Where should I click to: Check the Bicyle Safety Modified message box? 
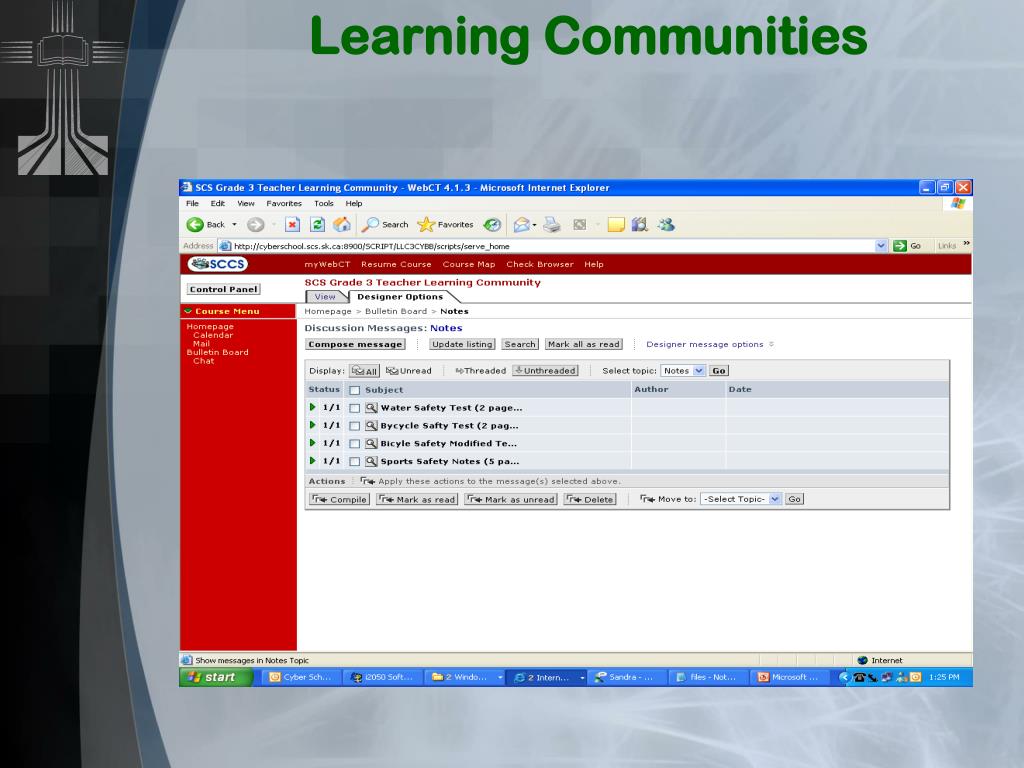click(x=355, y=443)
